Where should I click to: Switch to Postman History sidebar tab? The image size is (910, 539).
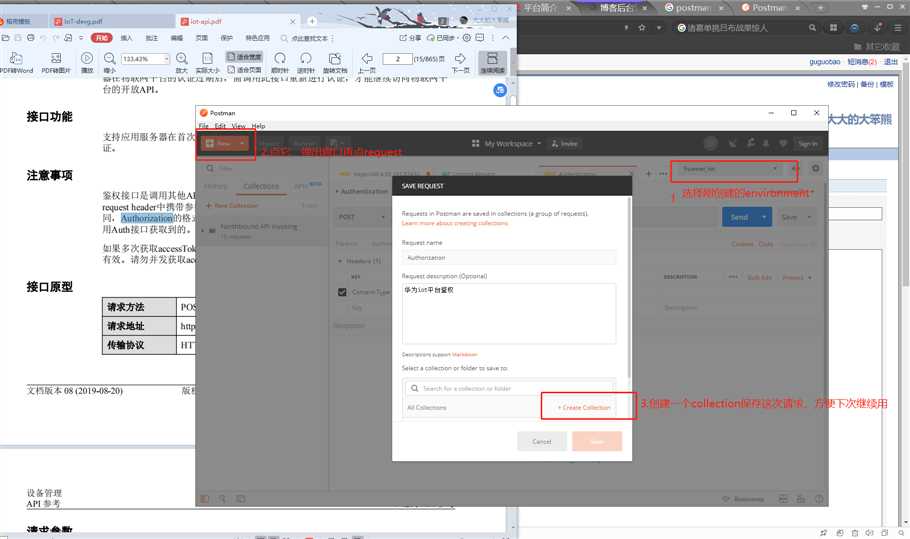(215, 186)
